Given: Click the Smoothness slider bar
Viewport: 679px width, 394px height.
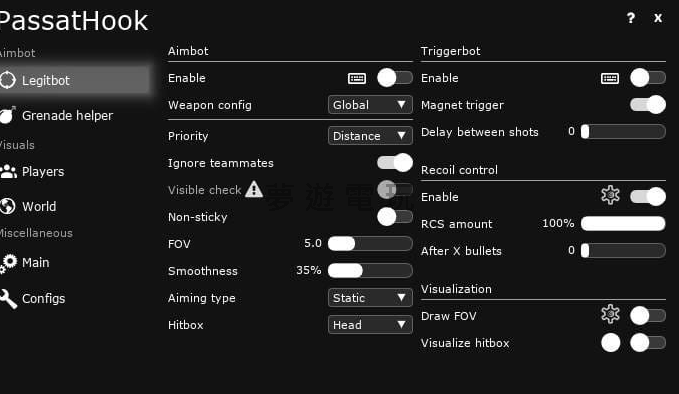Looking at the screenshot, I should [370, 271].
